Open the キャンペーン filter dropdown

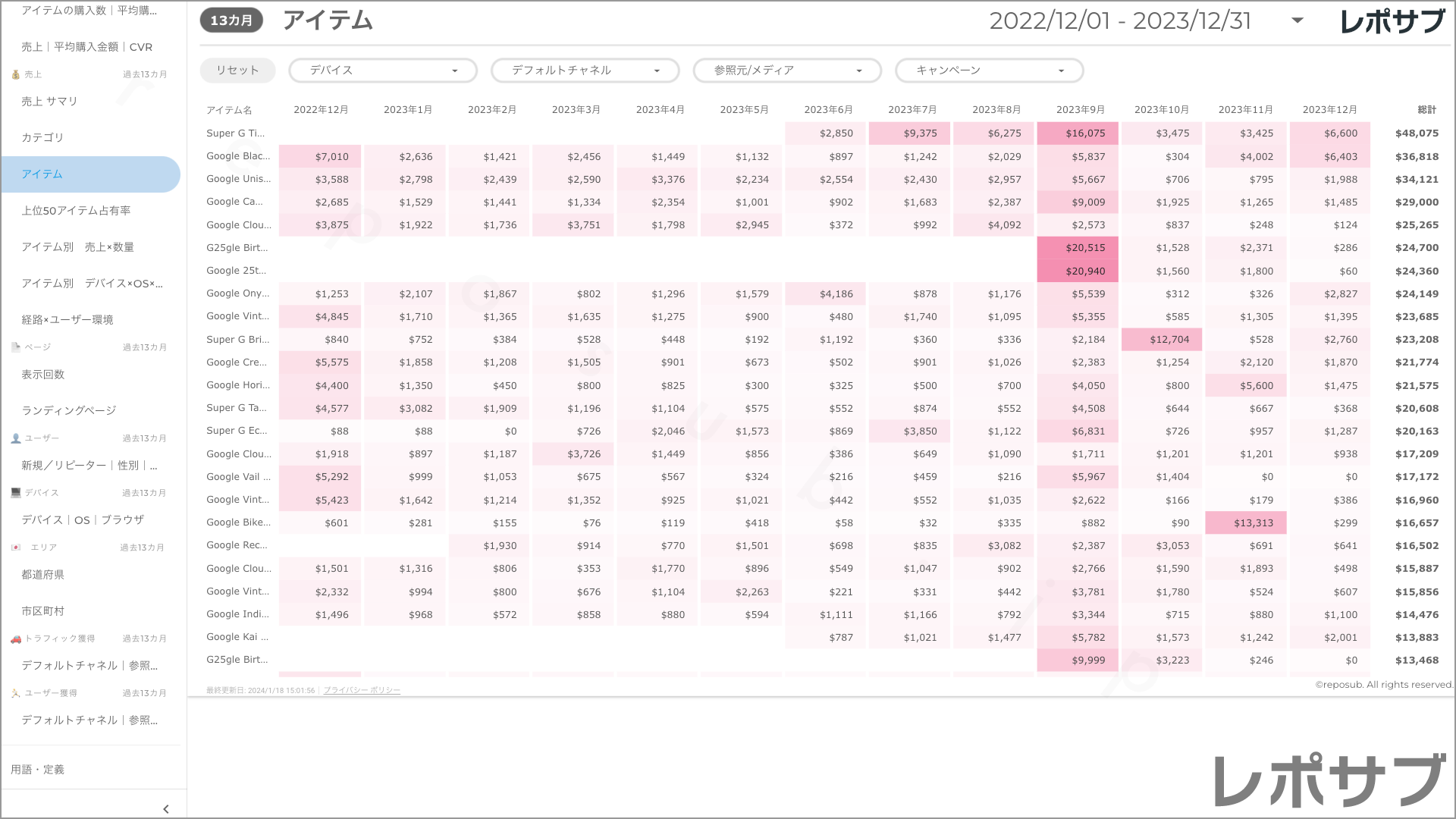click(989, 71)
